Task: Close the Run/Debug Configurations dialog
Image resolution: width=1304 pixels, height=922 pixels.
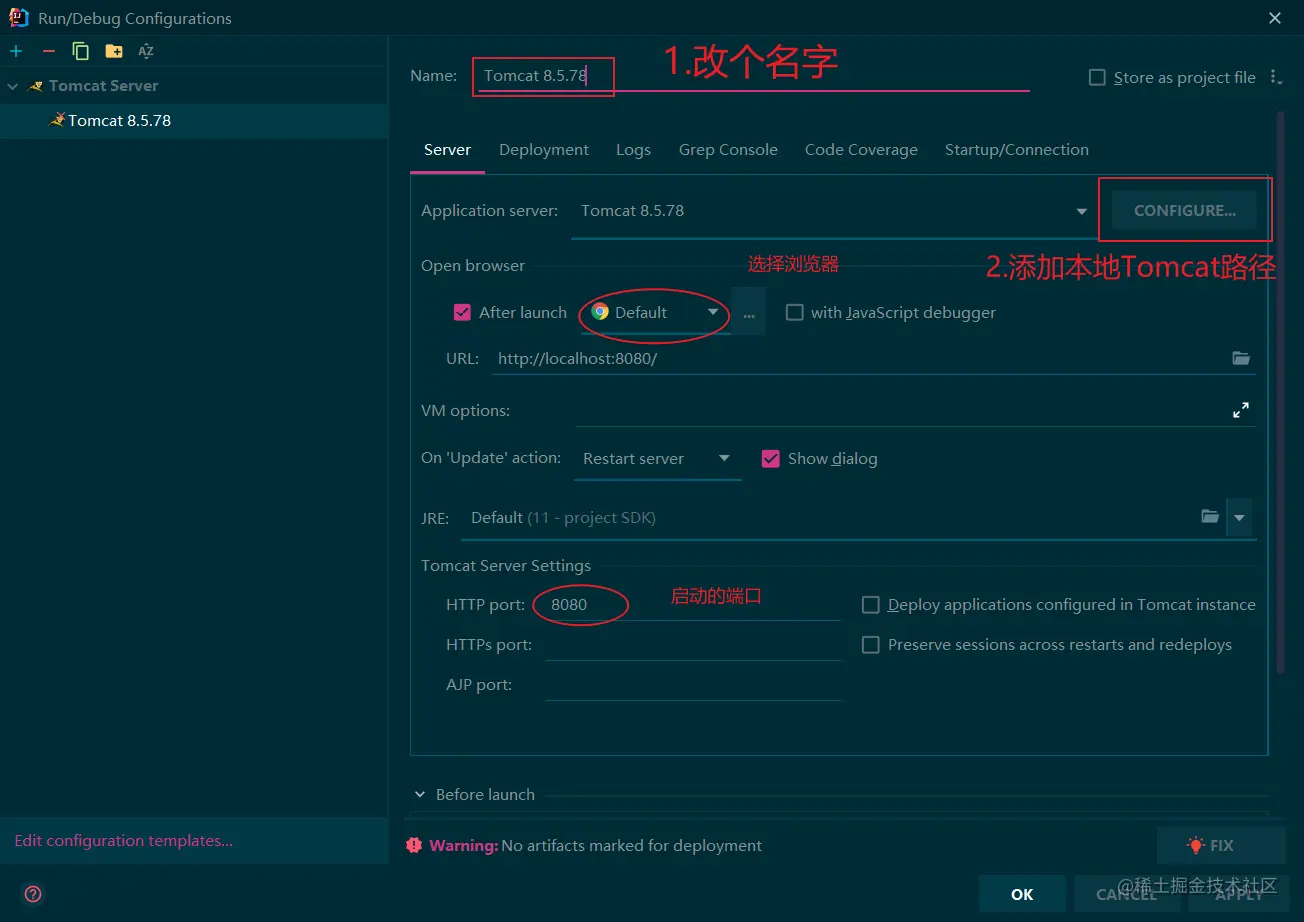Action: click(1275, 18)
